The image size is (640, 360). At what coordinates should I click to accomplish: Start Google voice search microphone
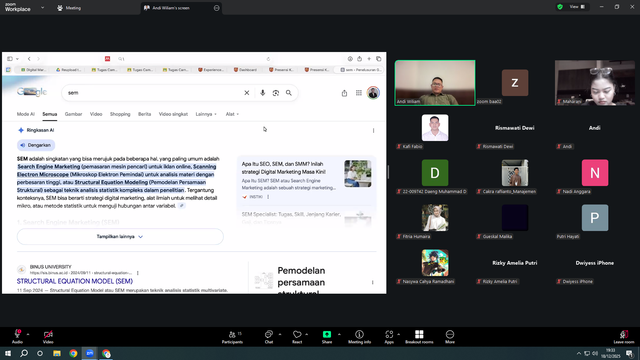pyautogui.click(x=262, y=93)
